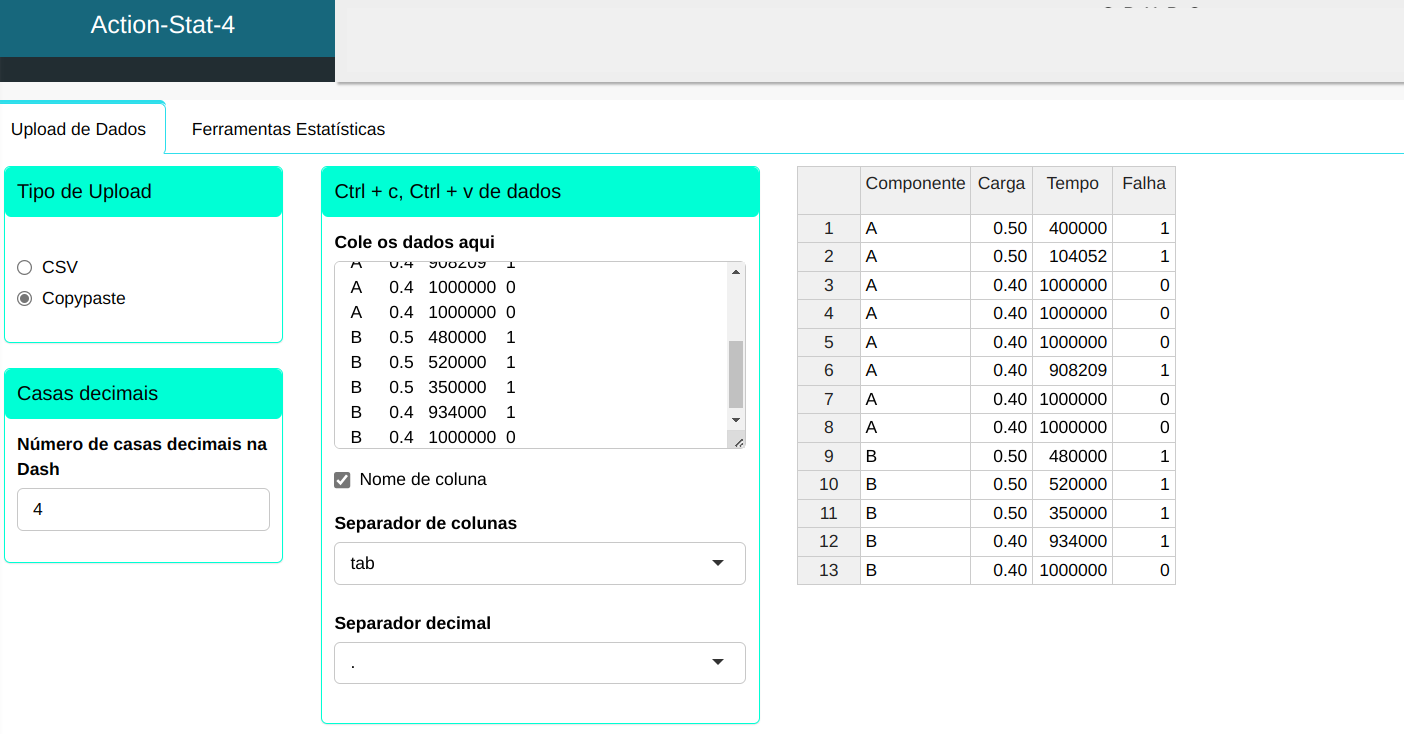Click the textarea scroll down arrow
1404x734 pixels.
736,420
